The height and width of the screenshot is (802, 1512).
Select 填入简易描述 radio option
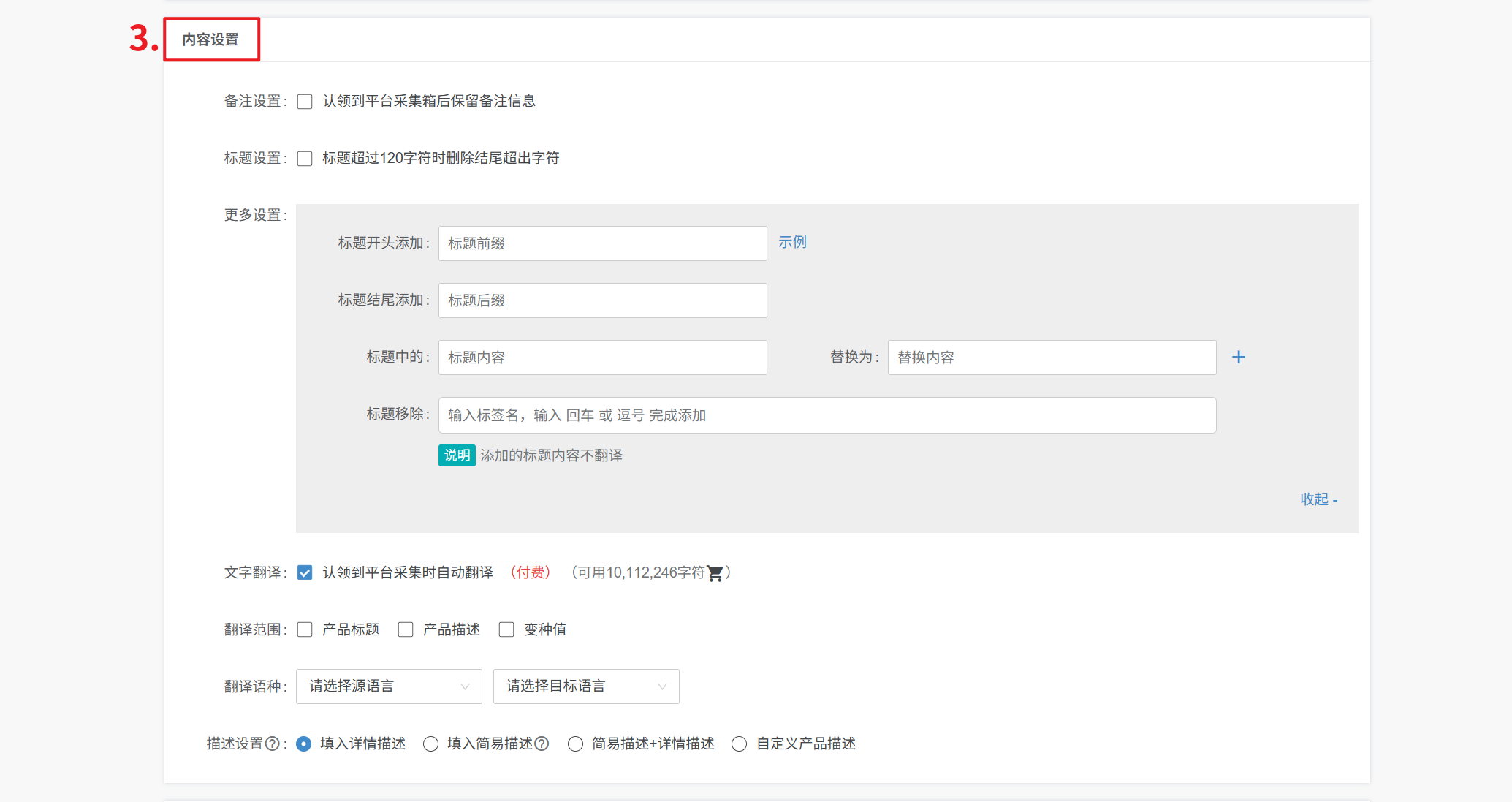[431, 744]
